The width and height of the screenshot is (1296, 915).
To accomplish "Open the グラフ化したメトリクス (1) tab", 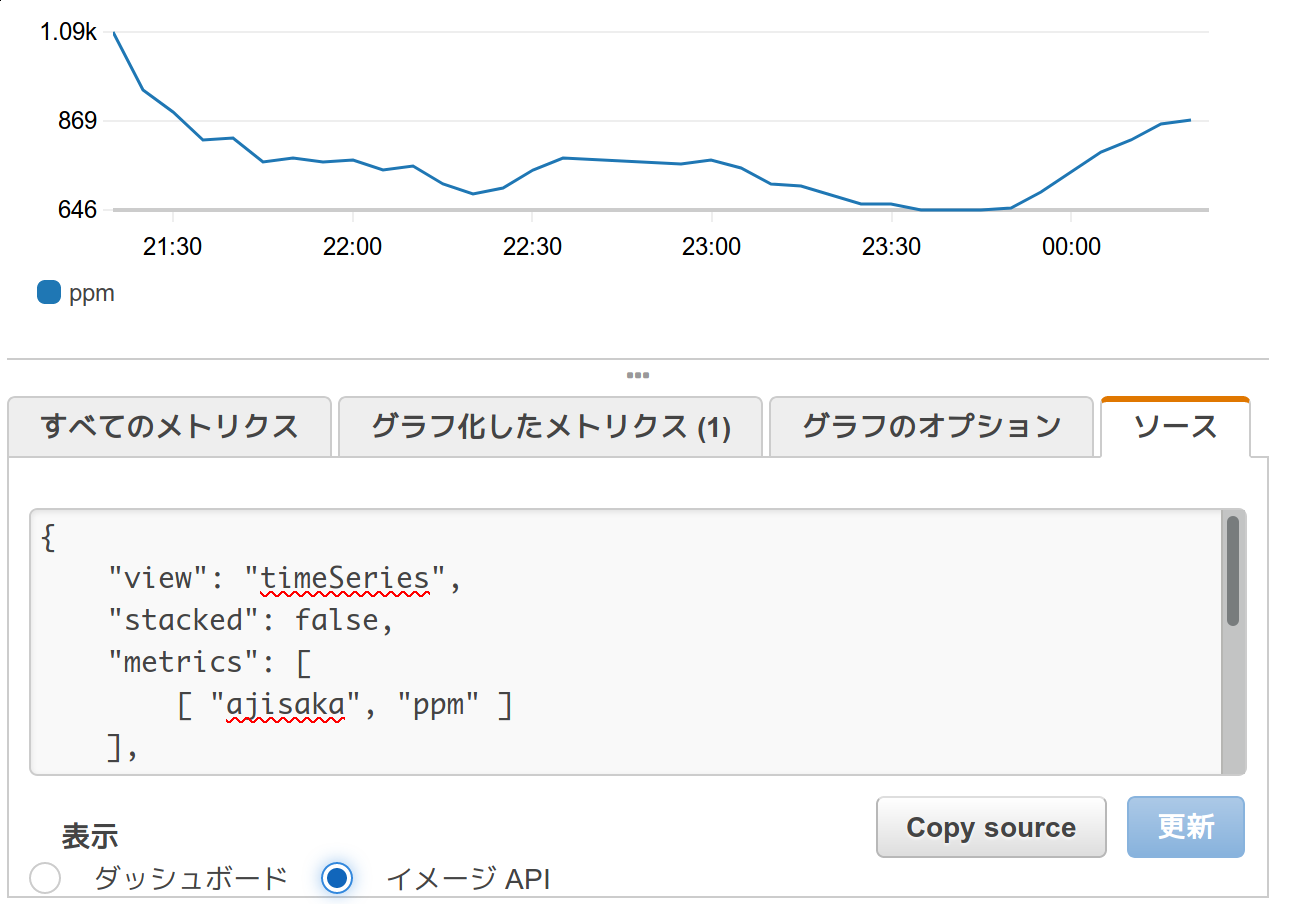I will pos(550,427).
